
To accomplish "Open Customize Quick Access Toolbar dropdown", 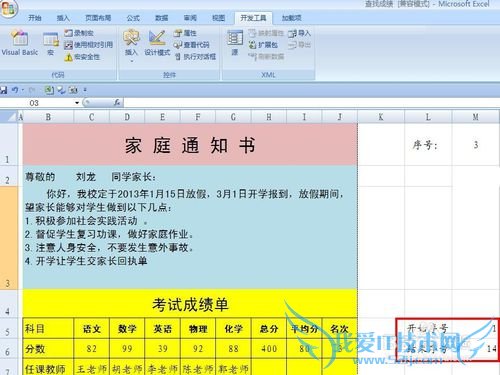I will 85,90.
